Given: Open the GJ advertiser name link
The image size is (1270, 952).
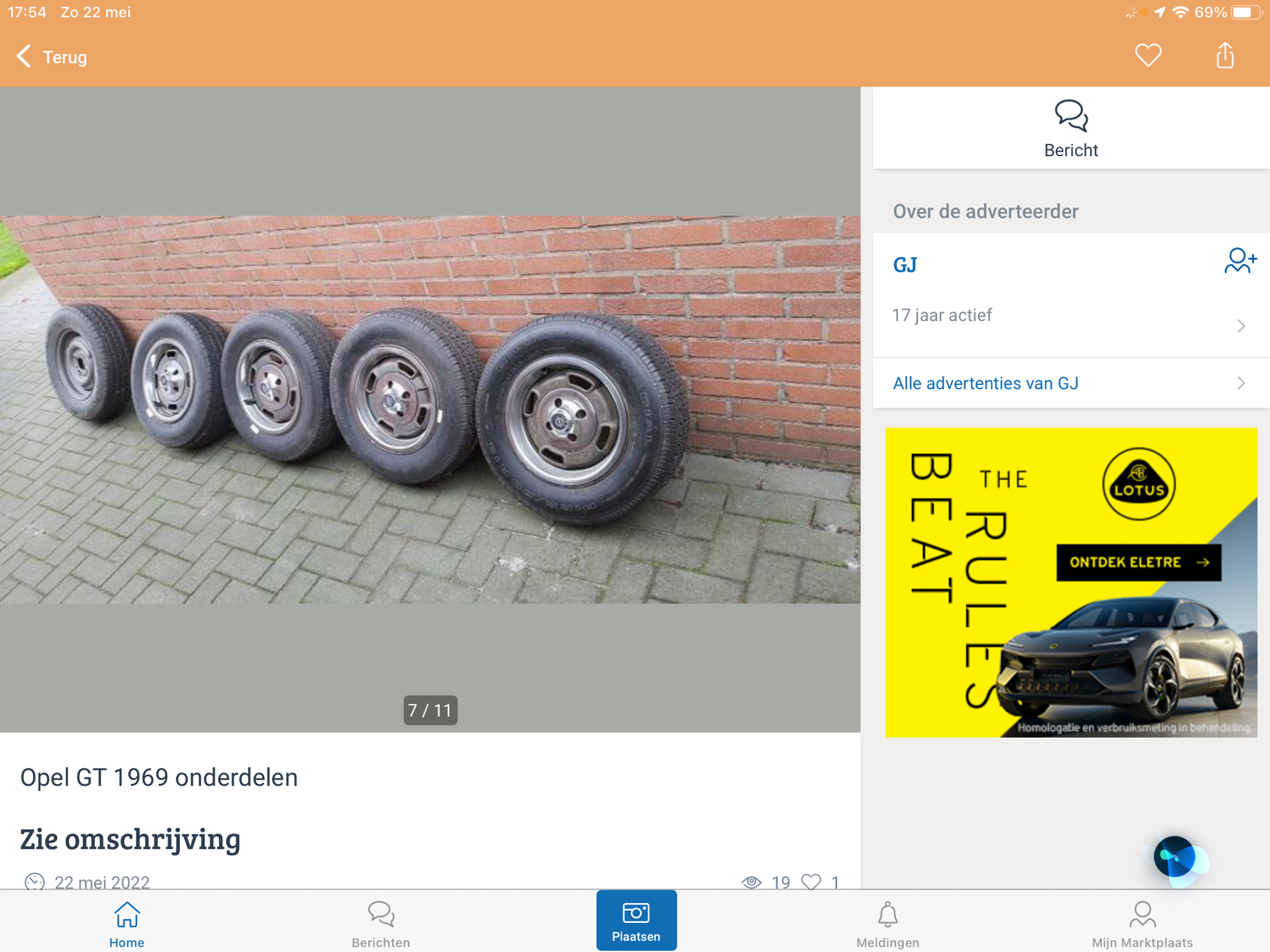Looking at the screenshot, I should tap(904, 265).
